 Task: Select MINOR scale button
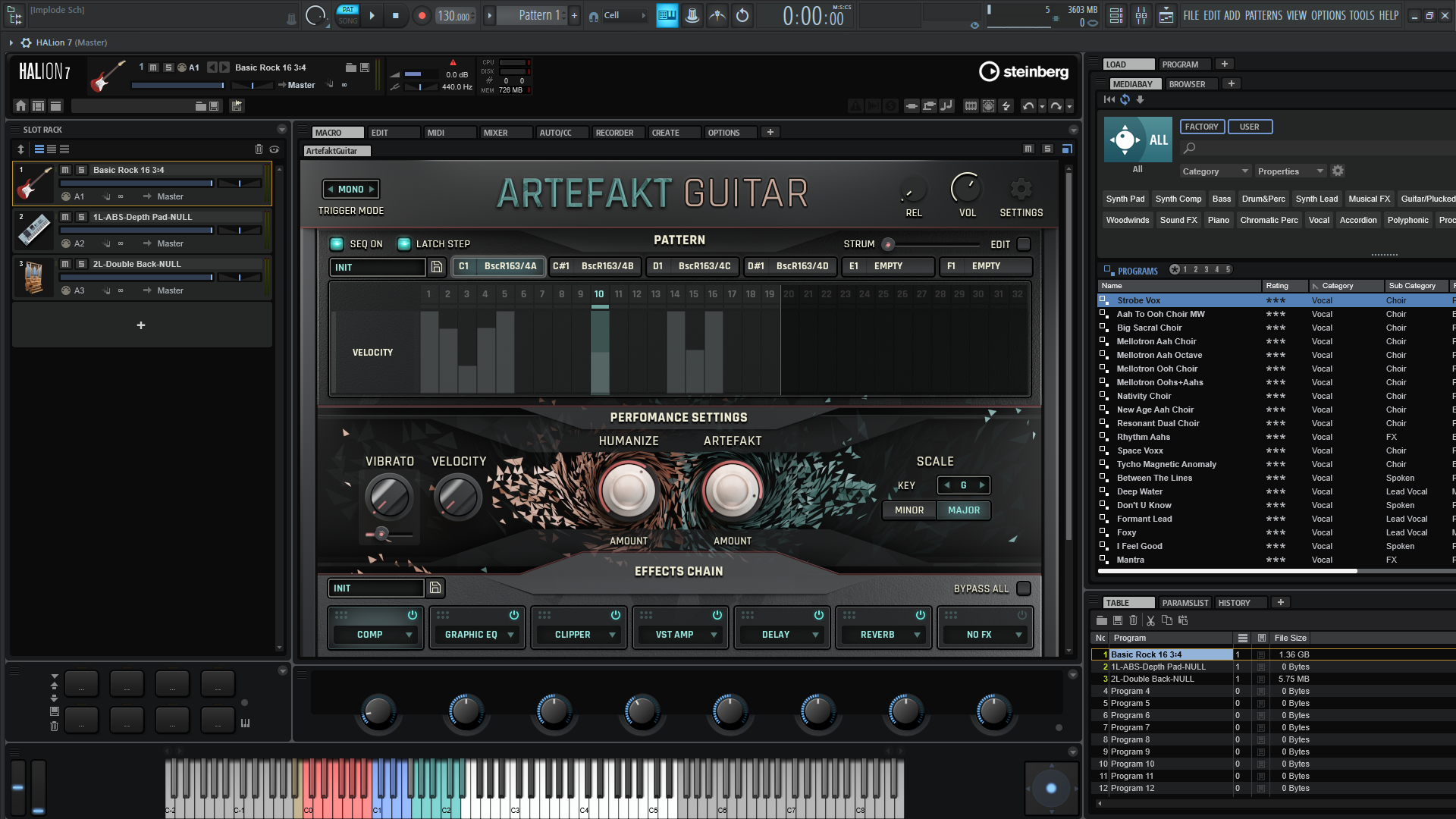click(x=908, y=510)
